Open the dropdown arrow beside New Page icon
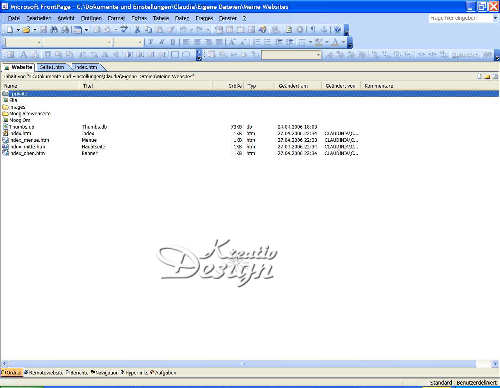This screenshot has height=388, width=500. (x=18, y=30)
